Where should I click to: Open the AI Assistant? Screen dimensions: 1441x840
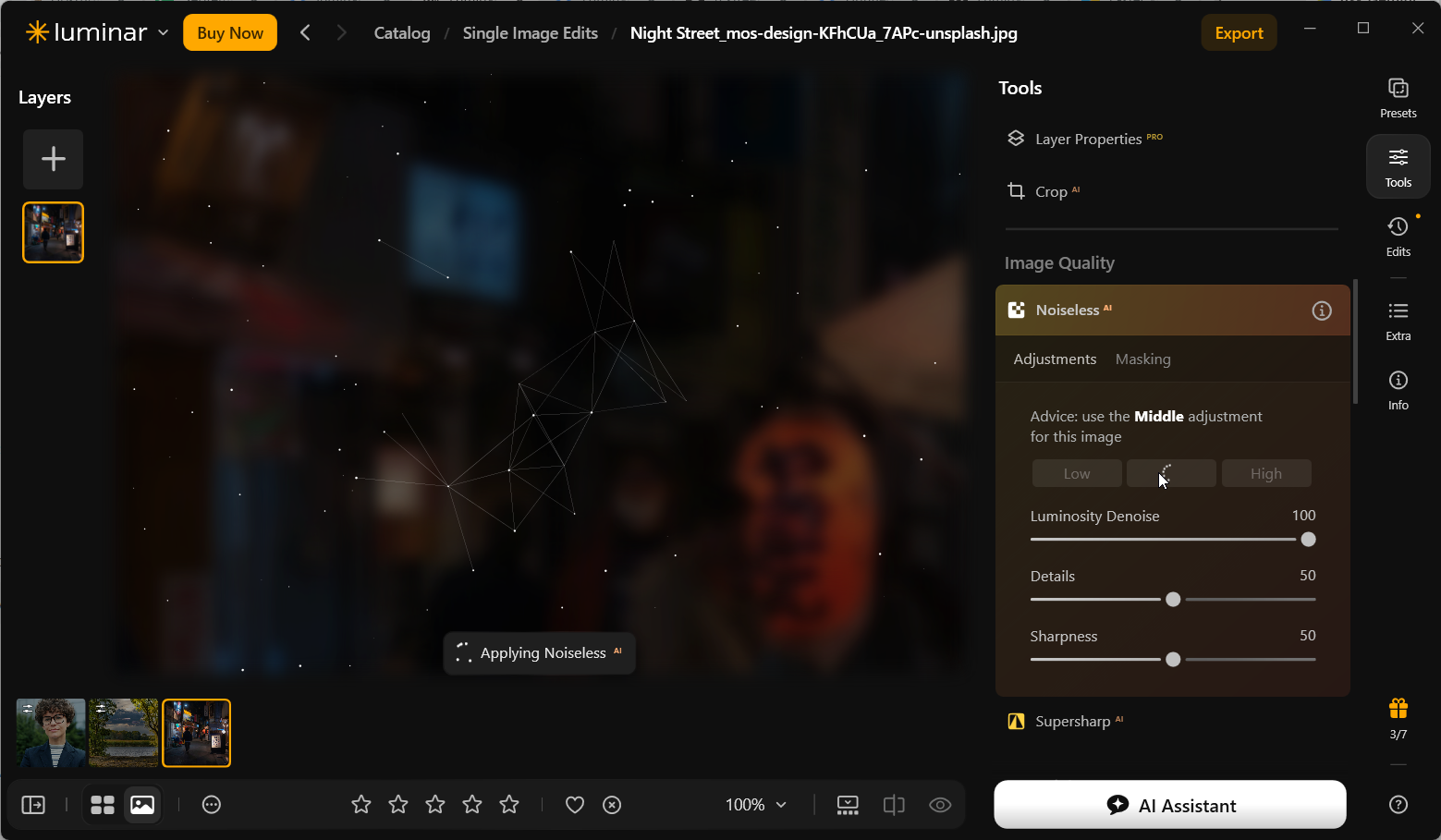(1170, 805)
